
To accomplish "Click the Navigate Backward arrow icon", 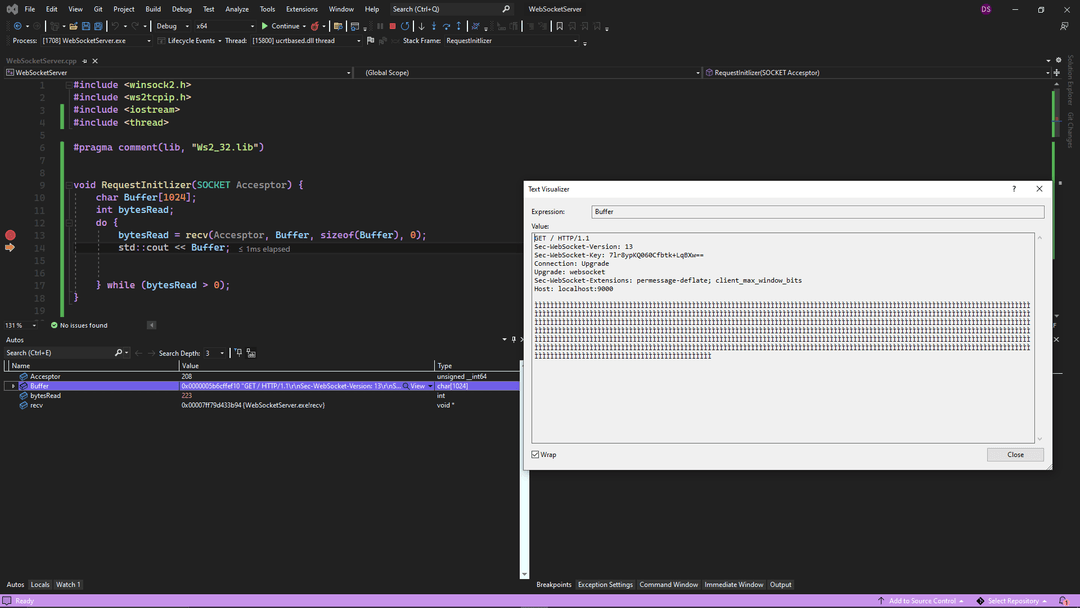I will 17,26.
